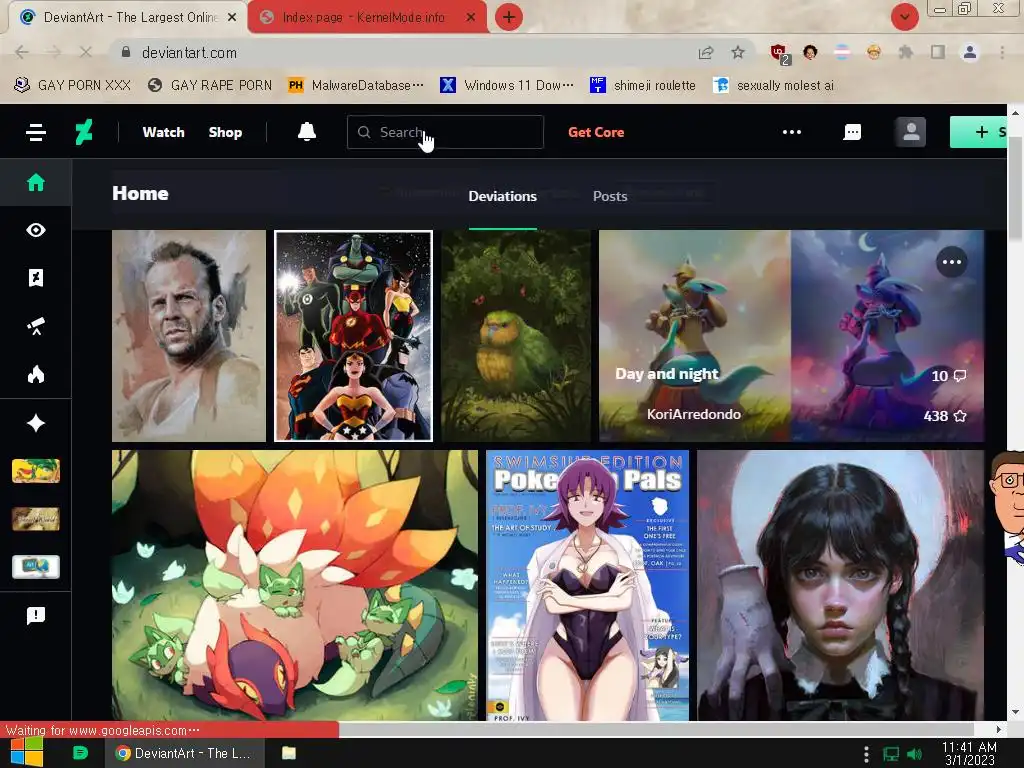Select the Home icon in left sidebar
This screenshot has height=768, width=1024.
[x=36, y=182]
